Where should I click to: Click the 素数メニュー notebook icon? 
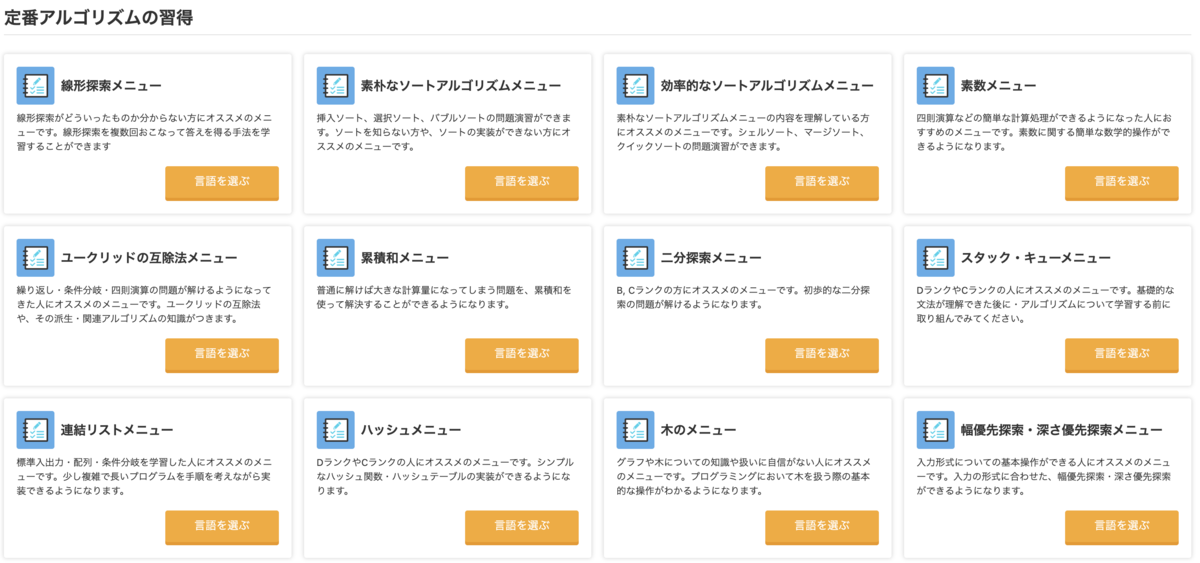(935, 86)
